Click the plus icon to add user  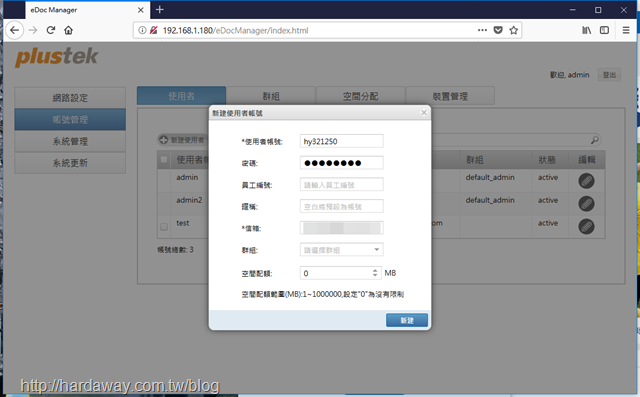pyautogui.click(x=163, y=140)
